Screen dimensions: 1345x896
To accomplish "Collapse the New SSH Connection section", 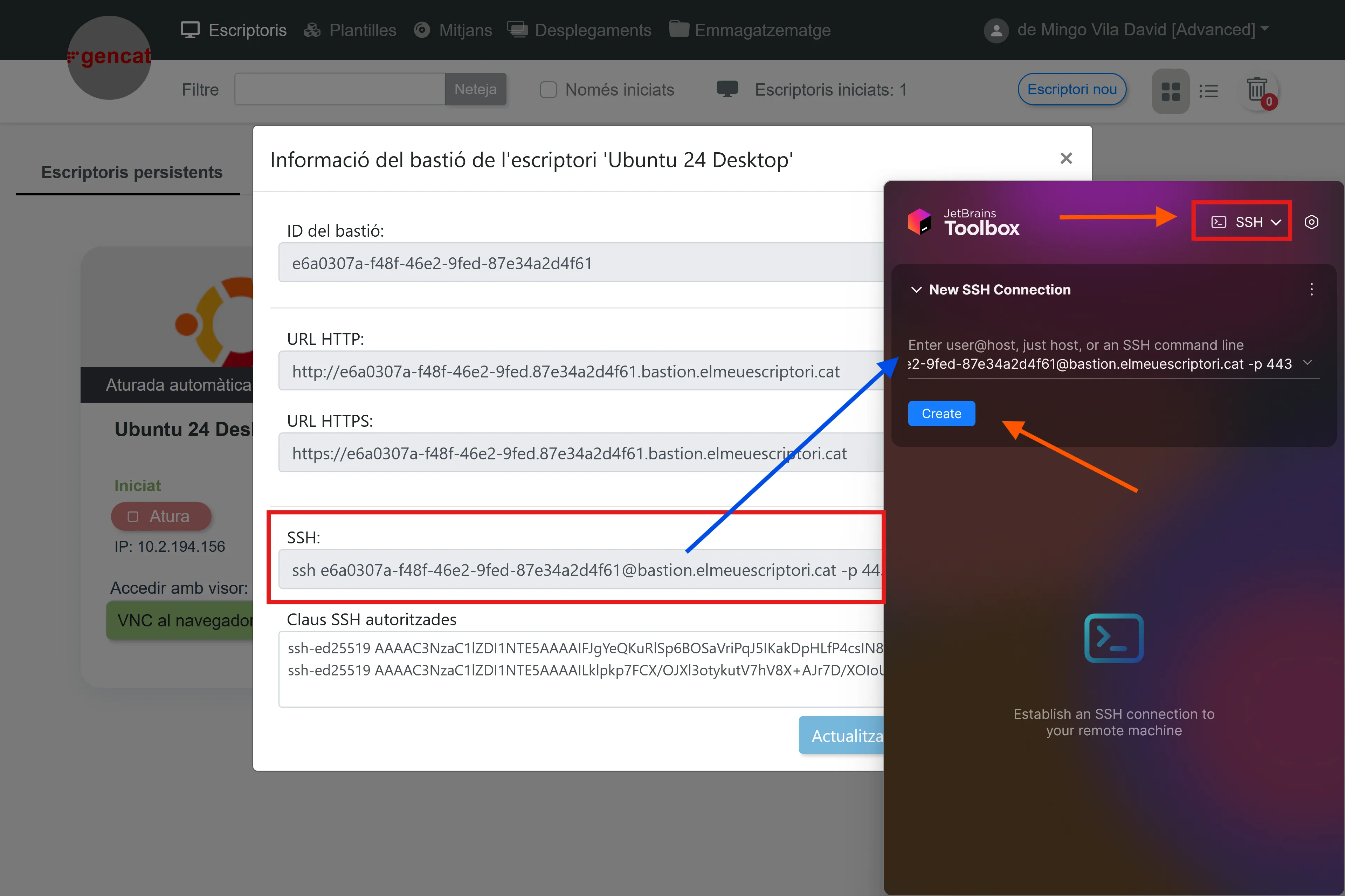I will tap(916, 290).
